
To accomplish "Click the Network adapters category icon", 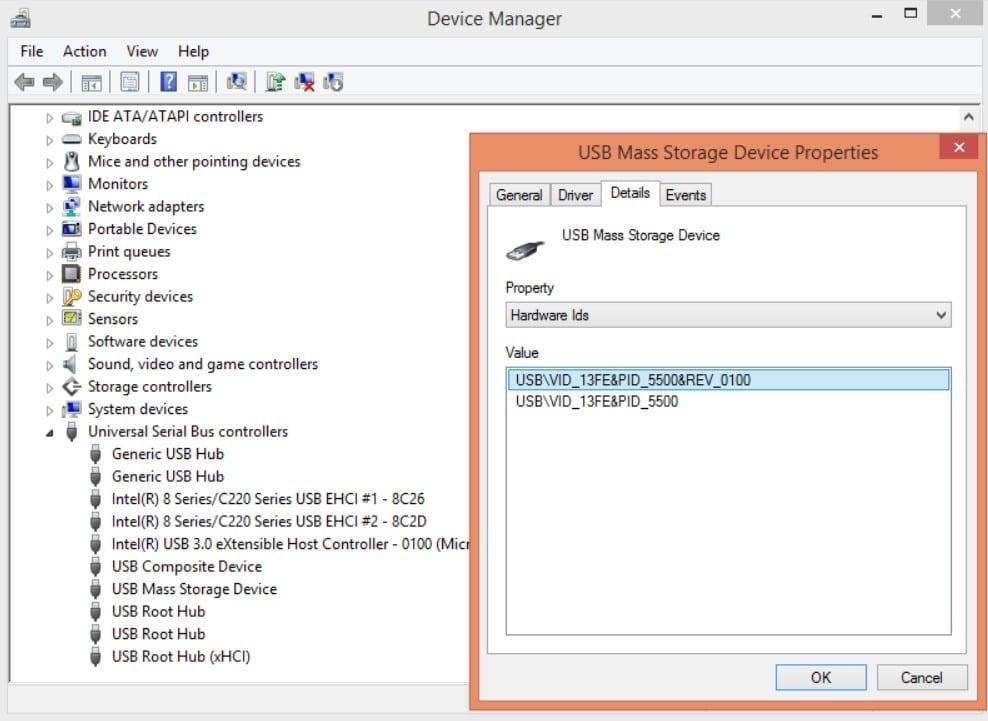I will 71,206.
